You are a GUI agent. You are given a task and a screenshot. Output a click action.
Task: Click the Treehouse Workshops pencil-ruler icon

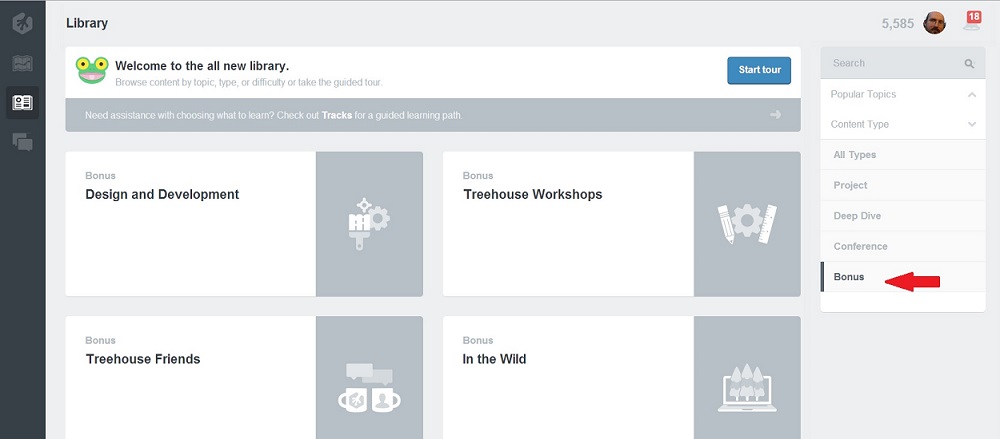[x=747, y=223]
